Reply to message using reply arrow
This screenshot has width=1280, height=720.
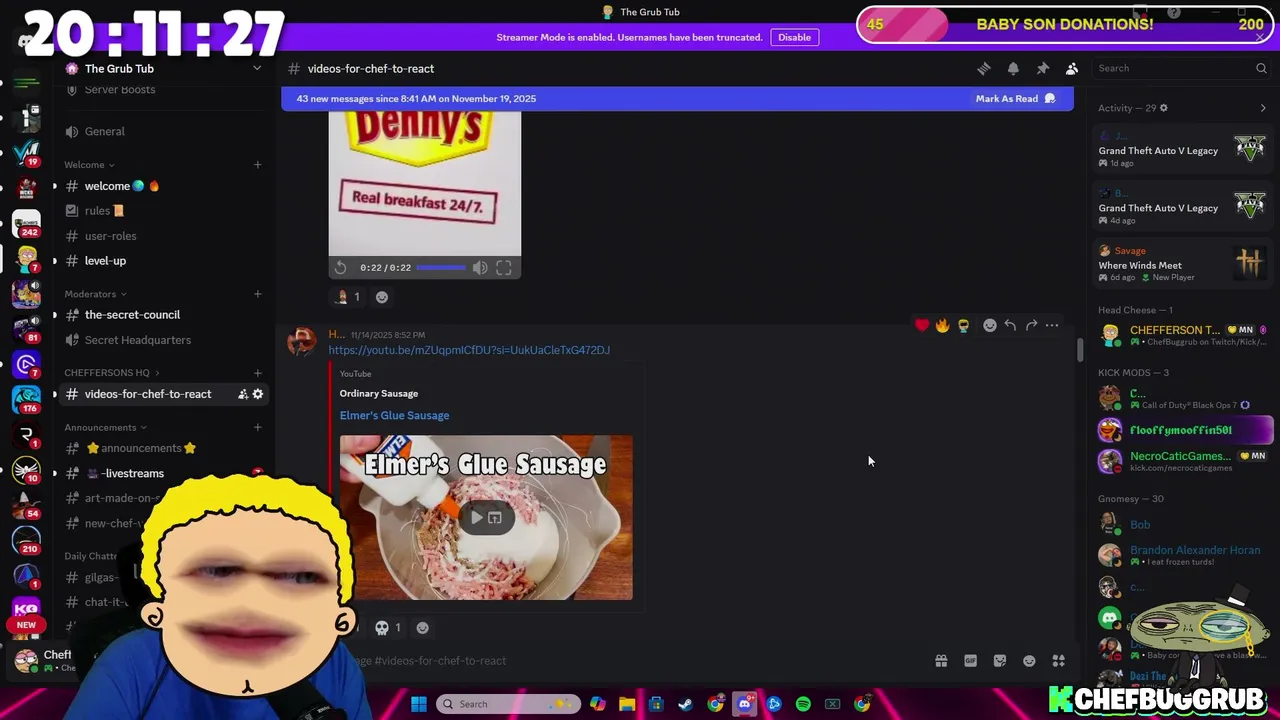point(1010,325)
